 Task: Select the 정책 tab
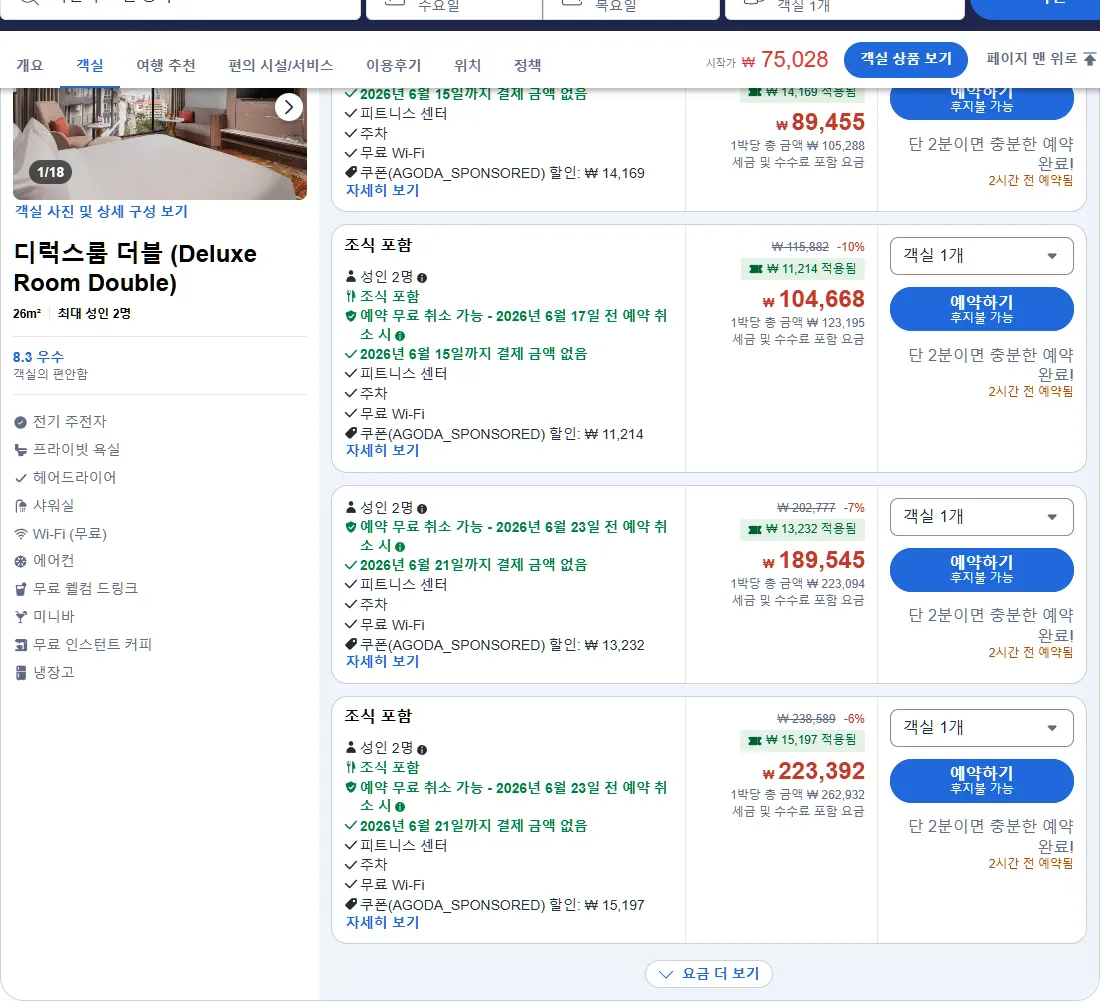528,65
